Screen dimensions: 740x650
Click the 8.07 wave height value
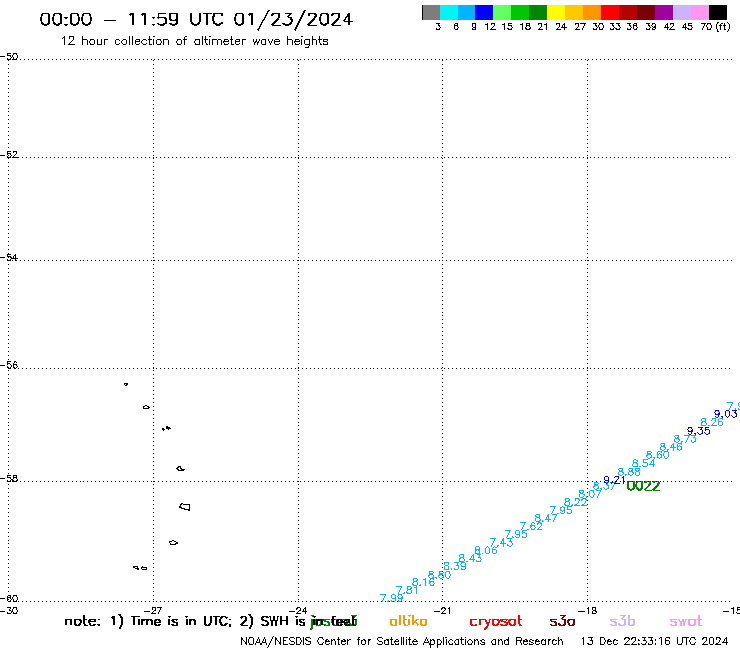590,494
